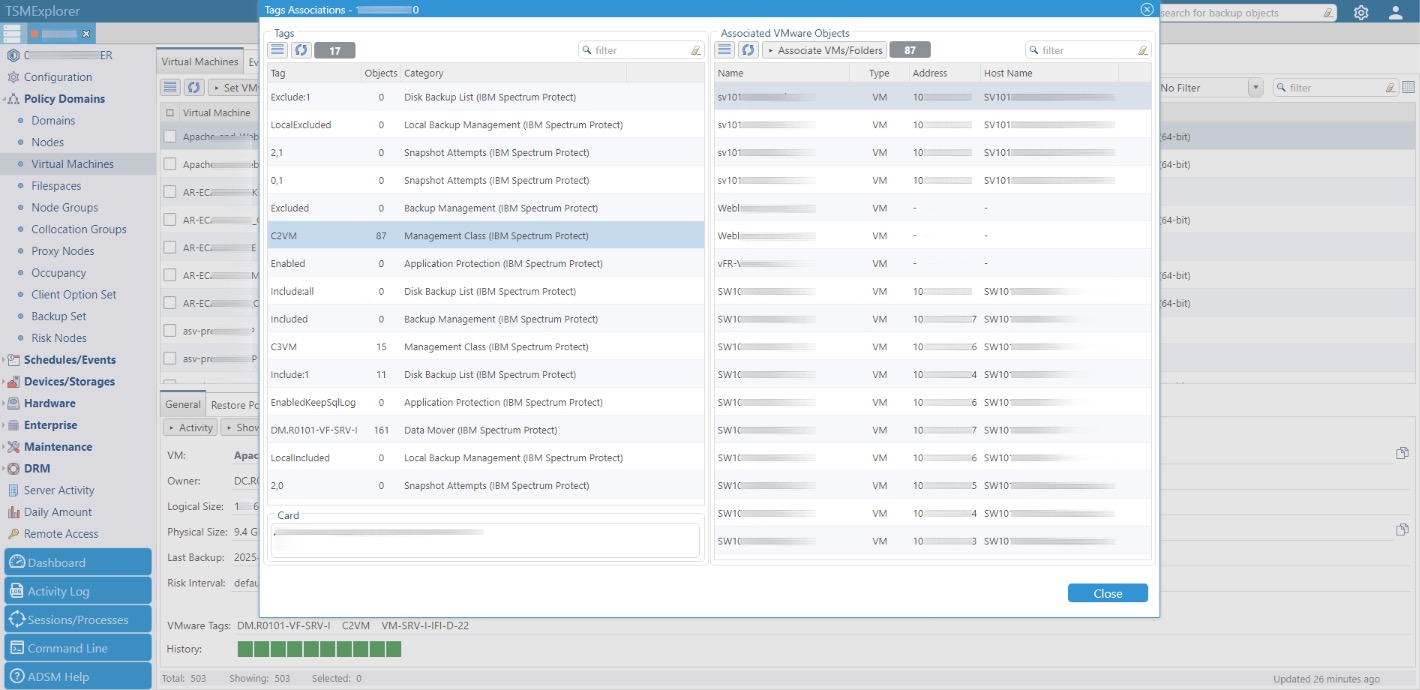Open settings gear in the top bar

[x=1361, y=13]
